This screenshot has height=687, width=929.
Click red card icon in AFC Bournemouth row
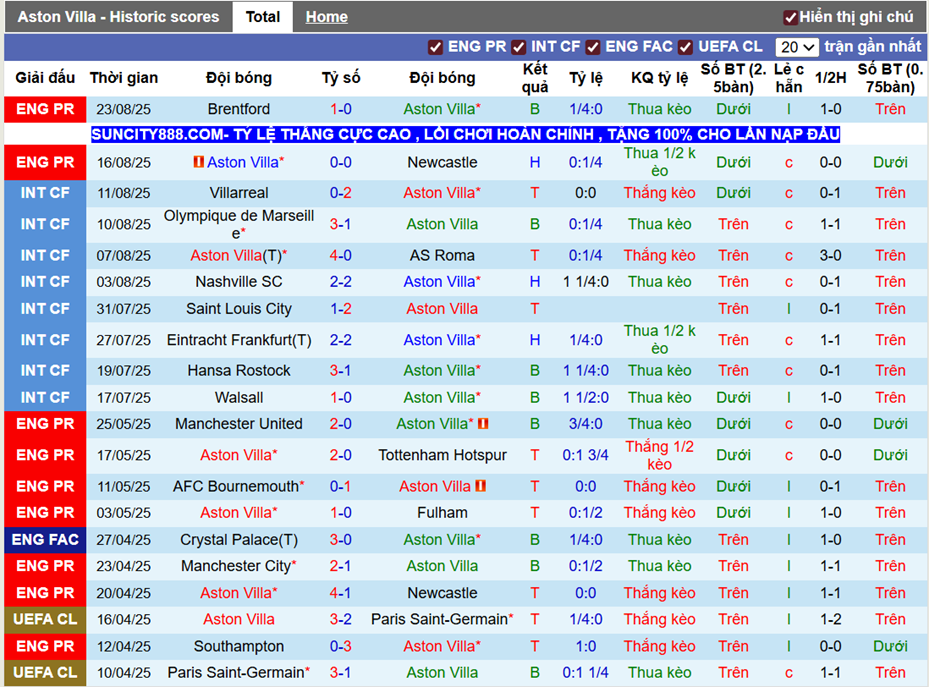coord(480,486)
